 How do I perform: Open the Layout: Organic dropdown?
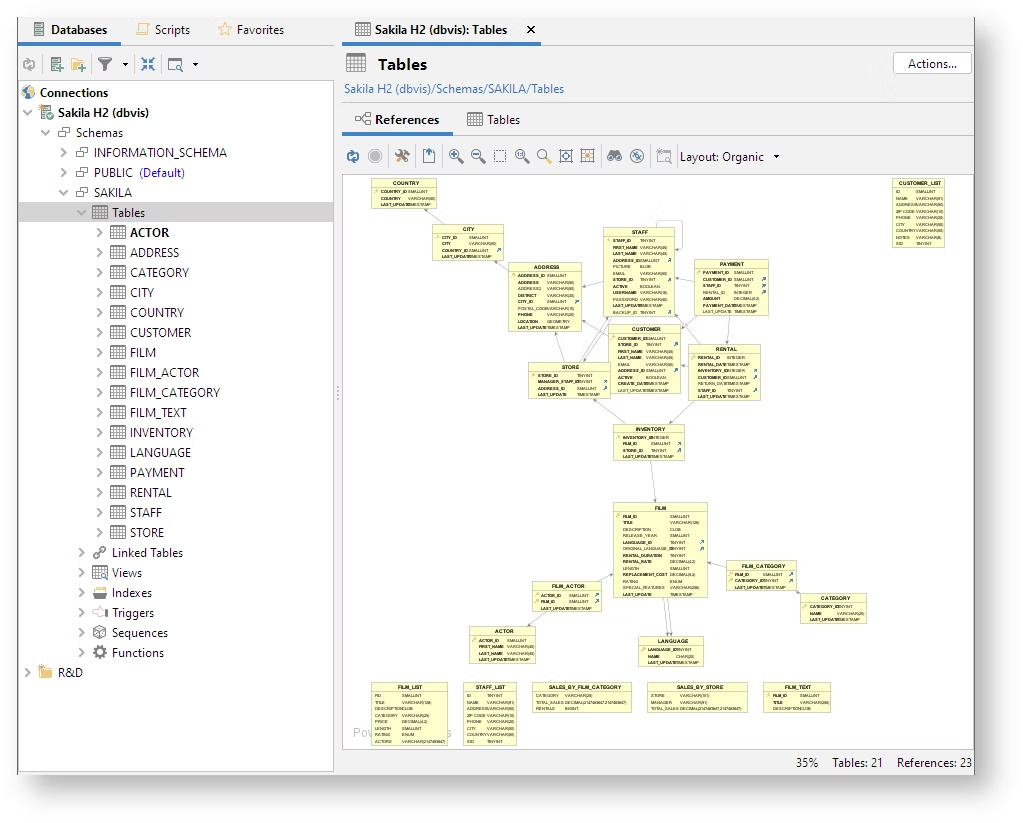(729, 157)
